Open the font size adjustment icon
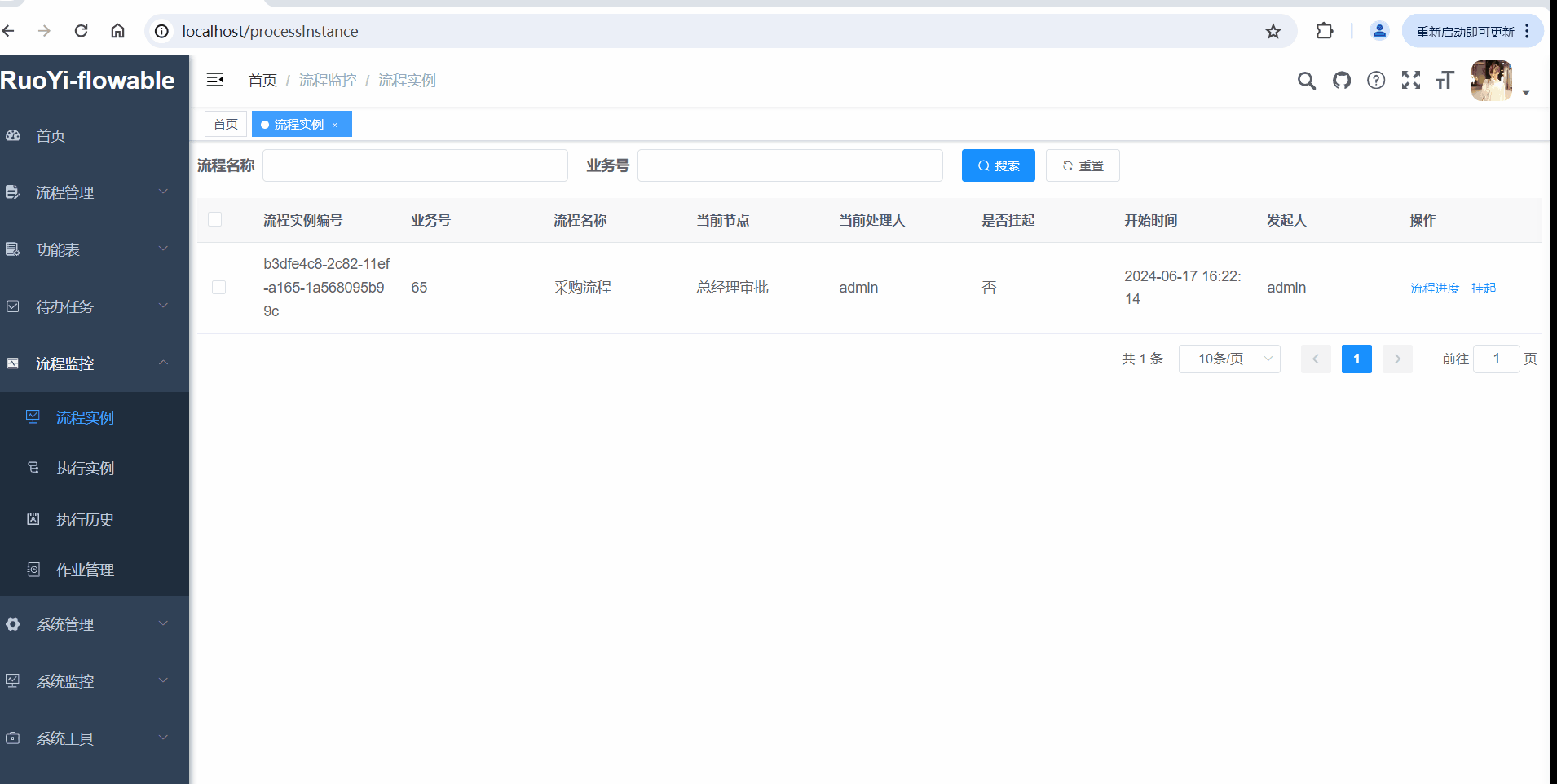The height and width of the screenshot is (784, 1557). (1445, 81)
